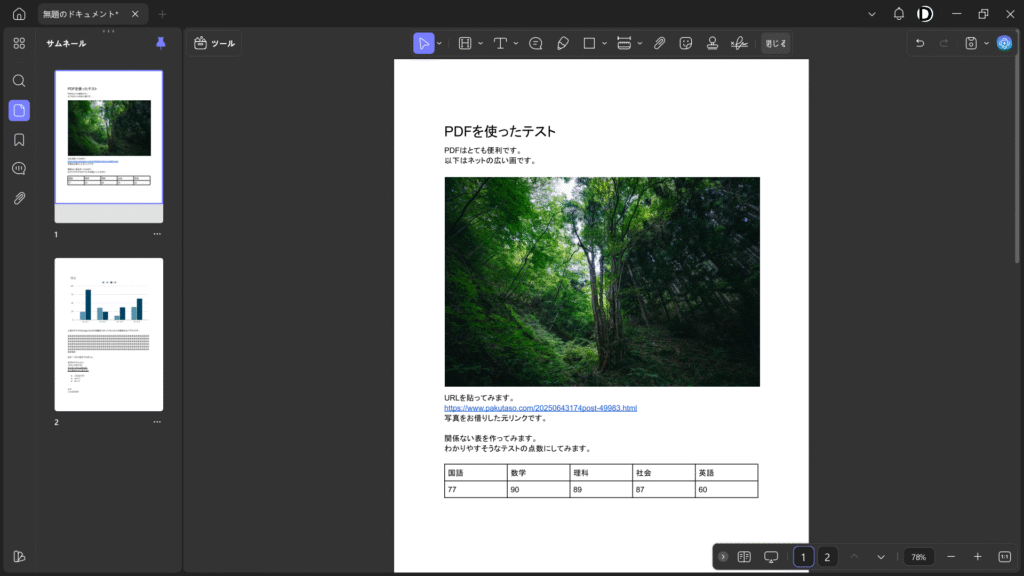Open the ツール menu
This screenshot has height=576, width=1024.
click(x=214, y=43)
